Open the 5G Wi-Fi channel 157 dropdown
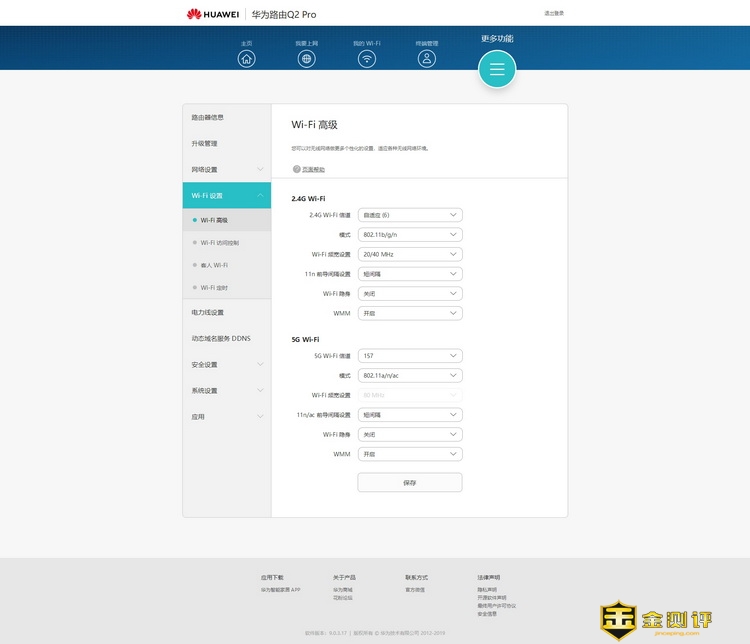This screenshot has width=750, height=644. [410, 356]
